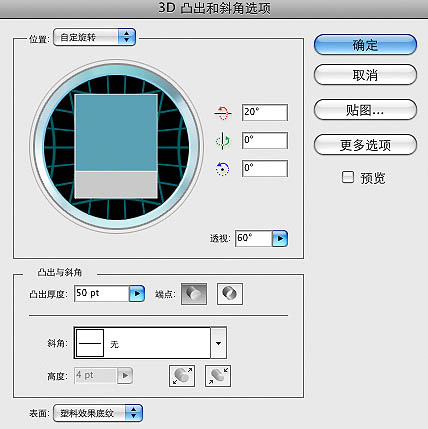Image resolution: width=428 pixels, height=429 pixels.
Task: Open the 位置 position dropdown
Action: (x=94, y=37)
